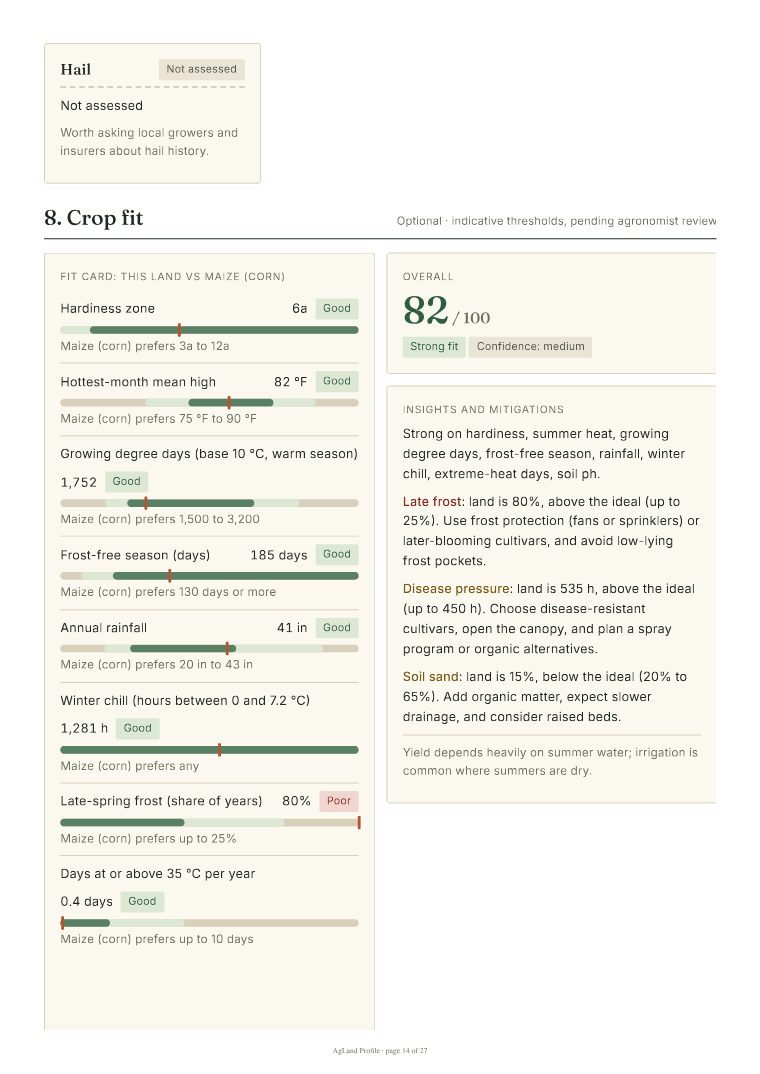760x1074 pixels.
Task: Click the Annual rainfall range bar marker
Action: point(227,648)
